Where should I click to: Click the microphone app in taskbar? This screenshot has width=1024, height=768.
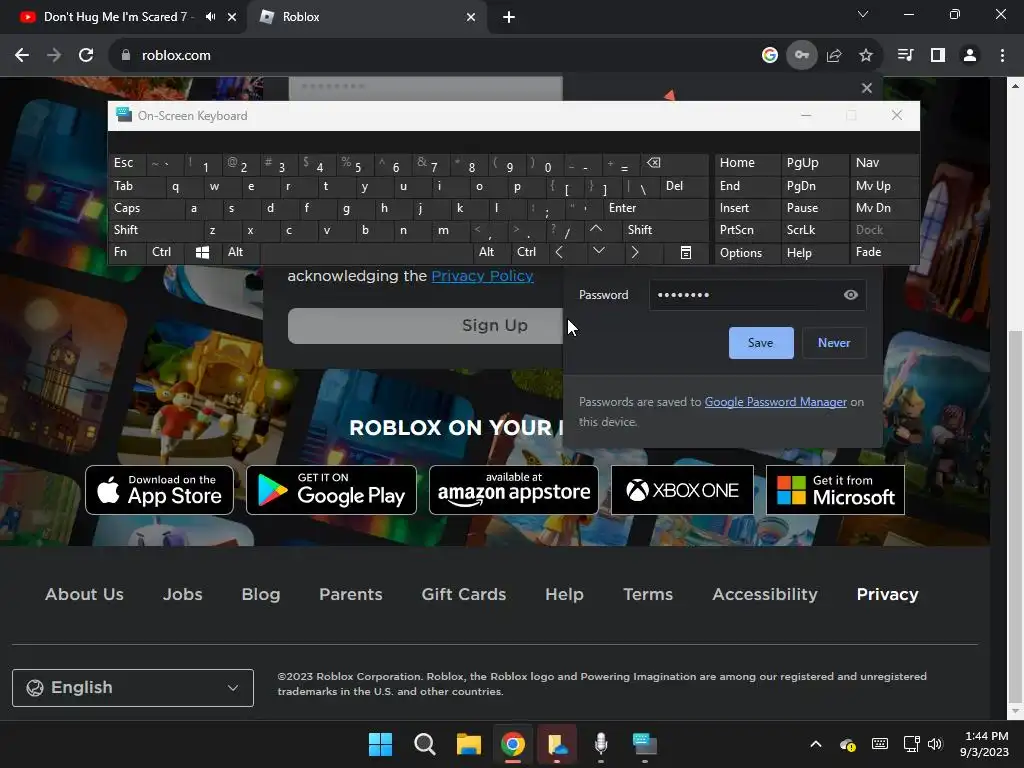(601, 744)
